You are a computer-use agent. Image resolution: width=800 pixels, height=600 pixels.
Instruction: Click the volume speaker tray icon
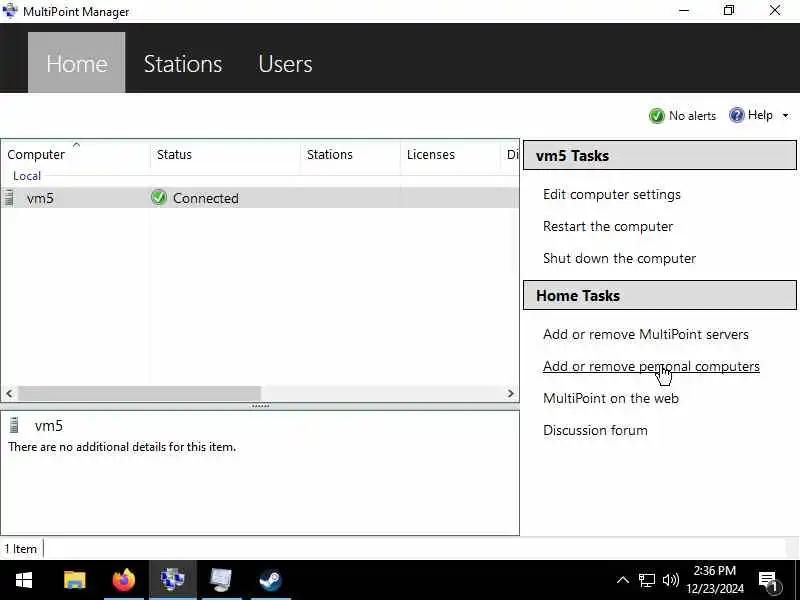670,580
